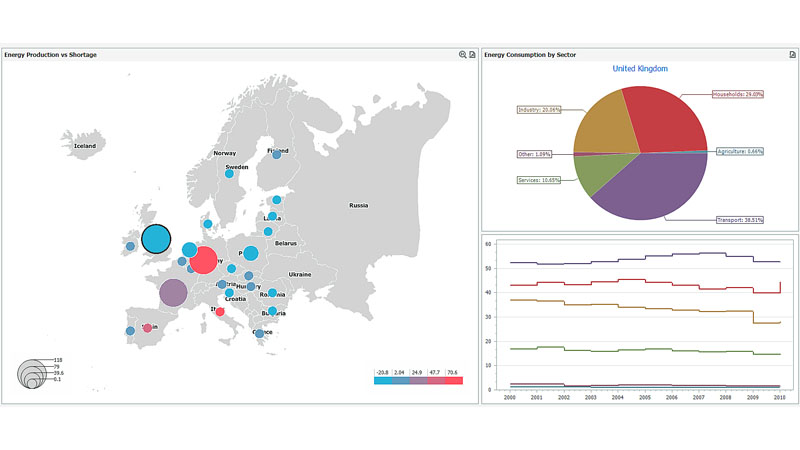Click the 2005 x-axis label
The width and height of the screenshot is (800, 450).
coord(645,397)
